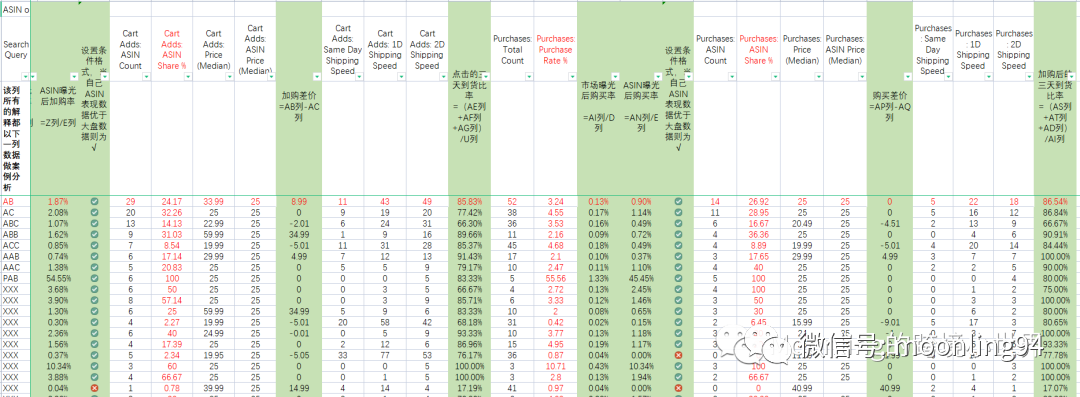Open the Purchases: Total Count filter arrow
The image size is (1080, 397).
pos(530,77)
